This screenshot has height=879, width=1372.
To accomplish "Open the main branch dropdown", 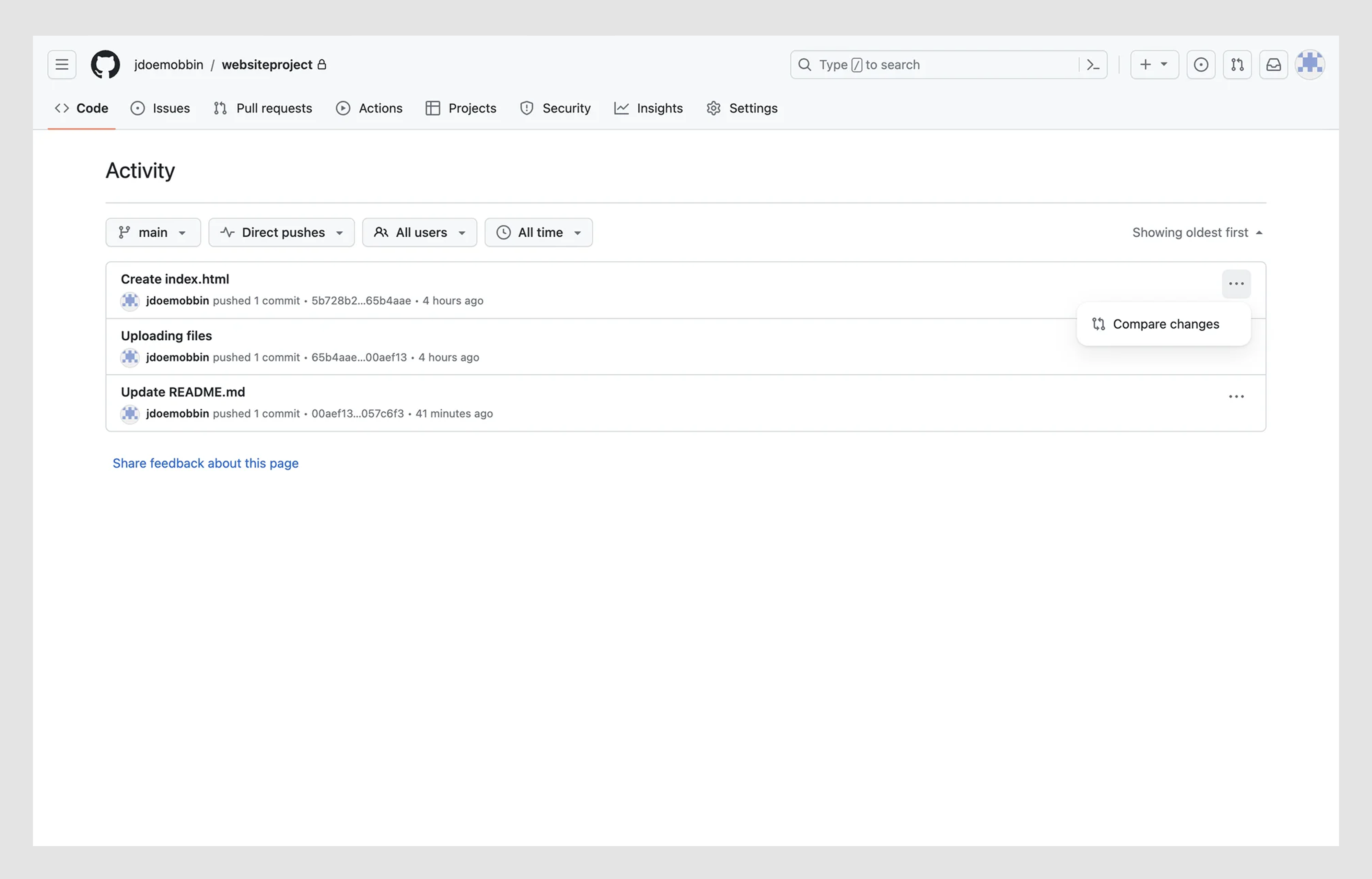I will (x=153, y=232).
